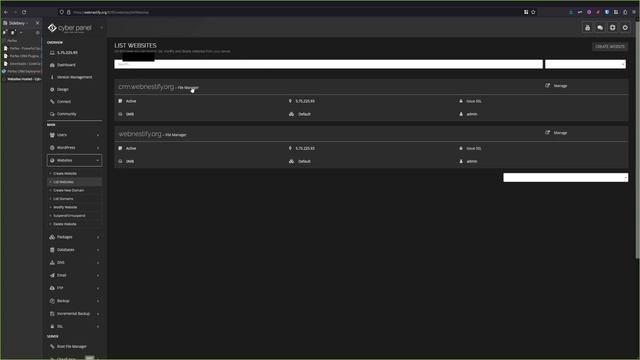Viewport: 640px width, 360px height.
Task: Open the dropdown beside the search field
Action: point(585,64)
